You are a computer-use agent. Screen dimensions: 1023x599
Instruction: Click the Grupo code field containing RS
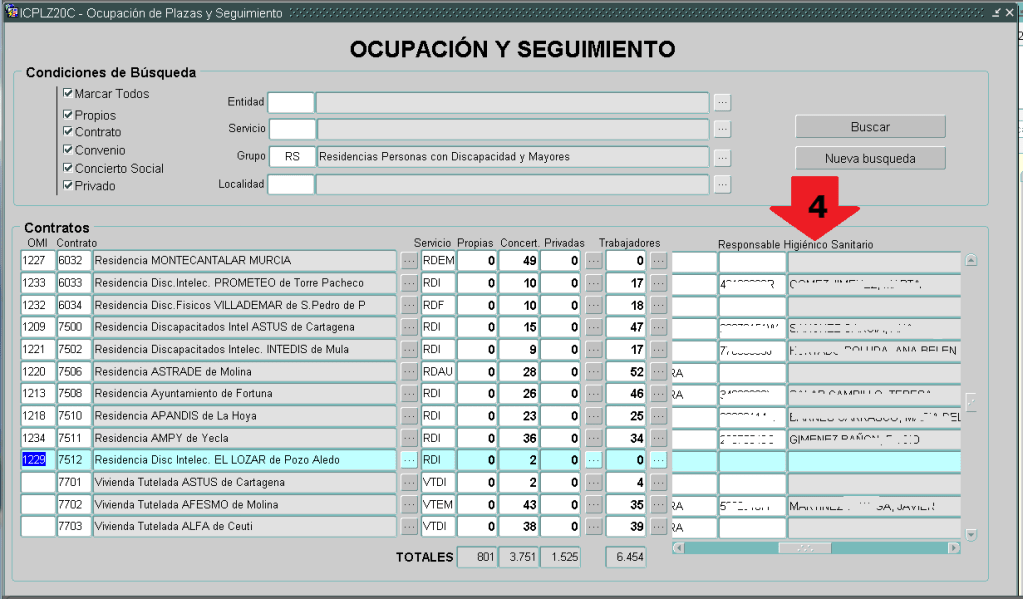[291, 157]
